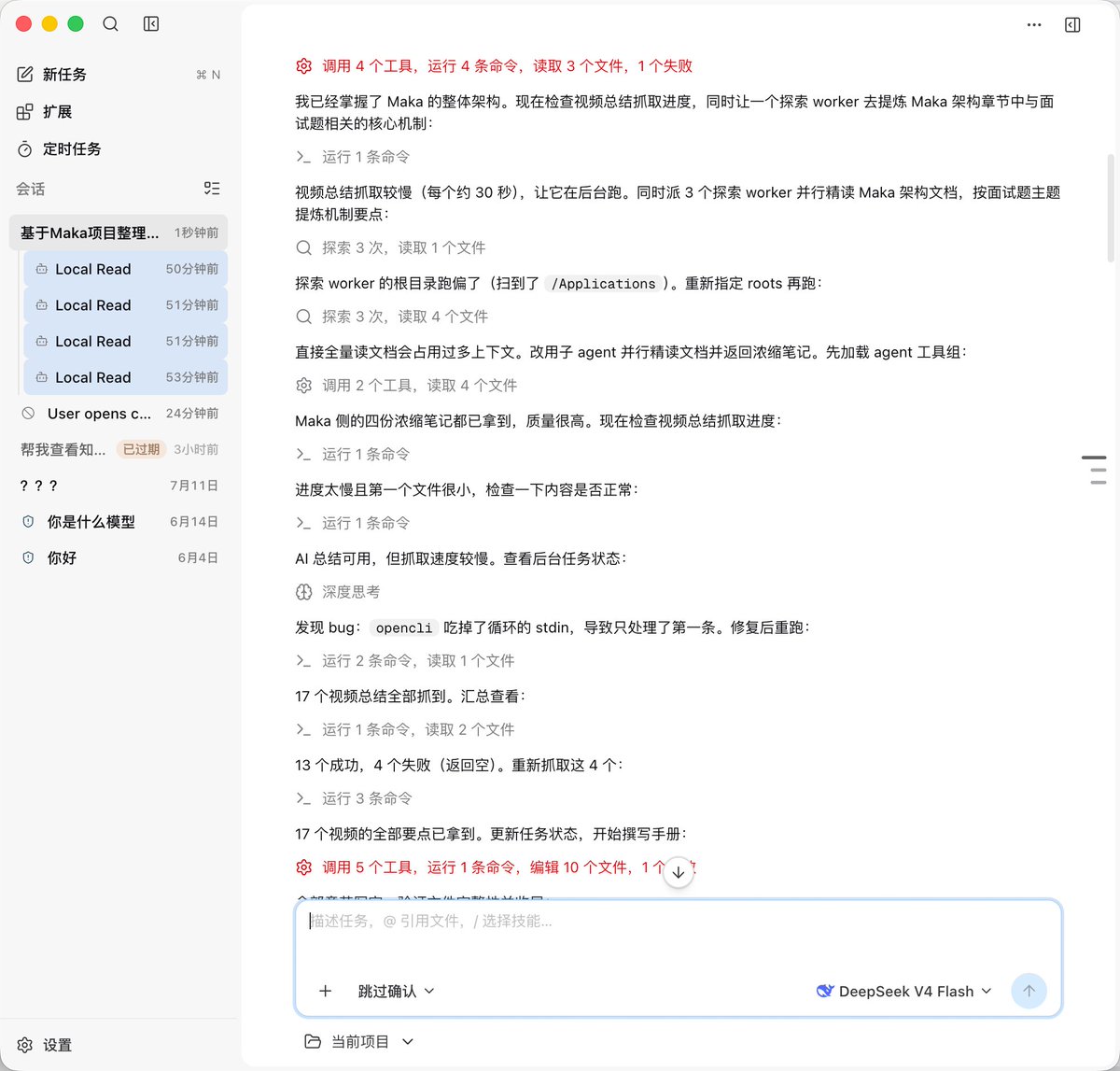Expand 运行 1 条命令，读取 2 个文件
Viewport: 1120px width, 1071px height.
pyautogui.click(x=405, y=730)
